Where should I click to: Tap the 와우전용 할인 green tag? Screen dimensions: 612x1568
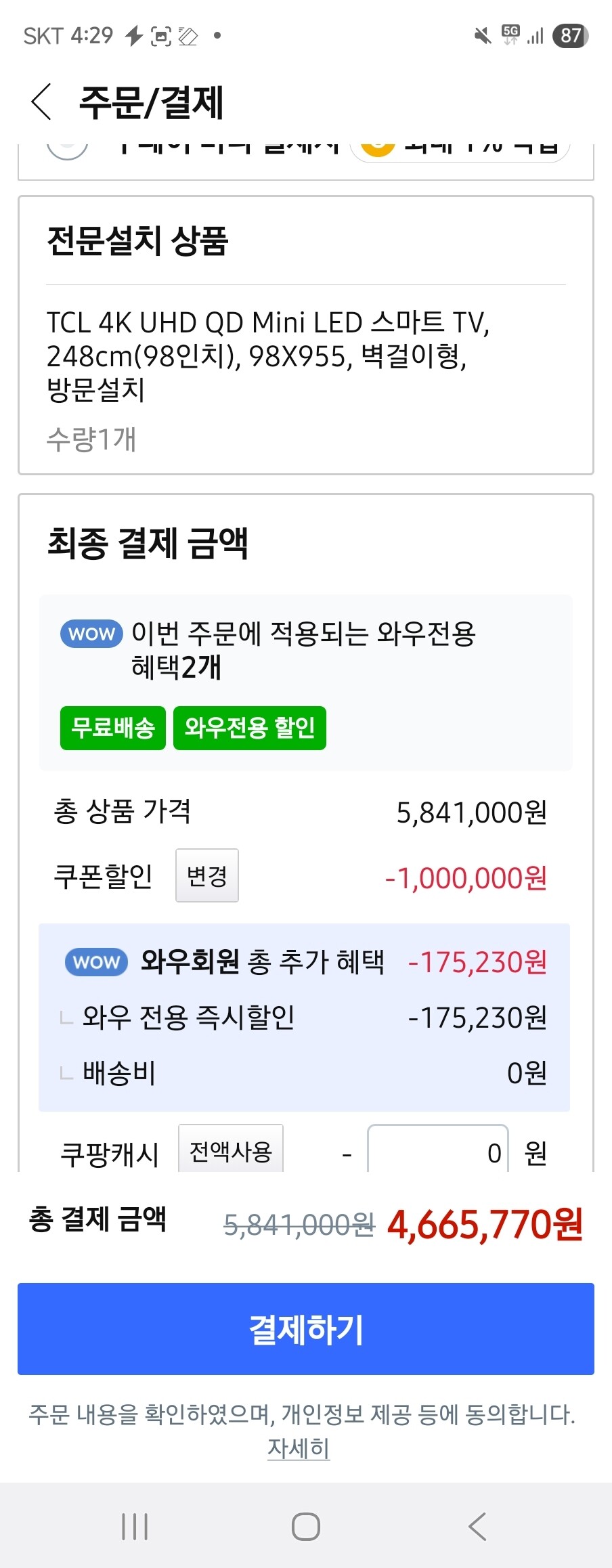(250, 728)
